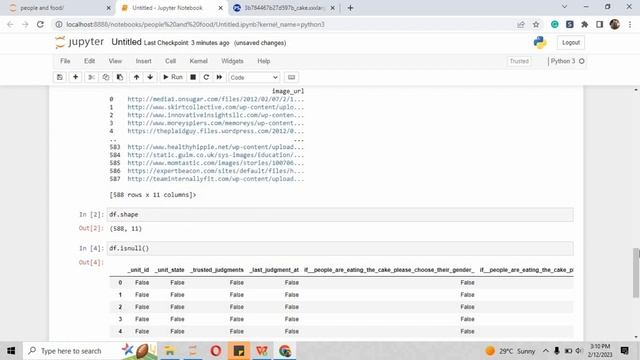Open the Widgets menu
The height and width of the screenshot is (360, 640).
coord(232,61)
